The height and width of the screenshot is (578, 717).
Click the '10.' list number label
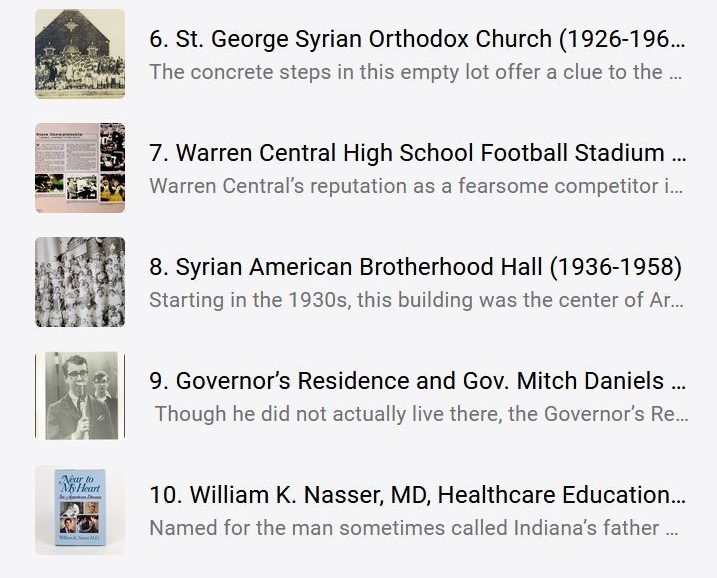[x=165, y=495]
